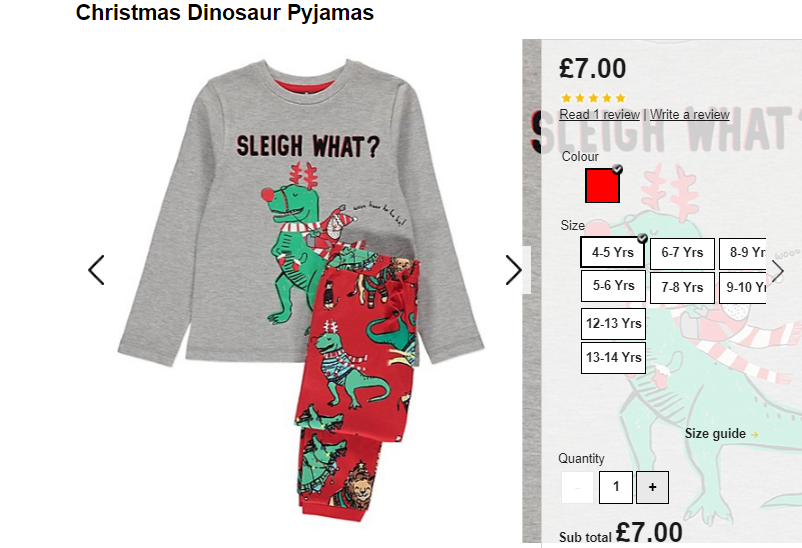
Task: Select the red colour swatch
Action: point(603,186)
